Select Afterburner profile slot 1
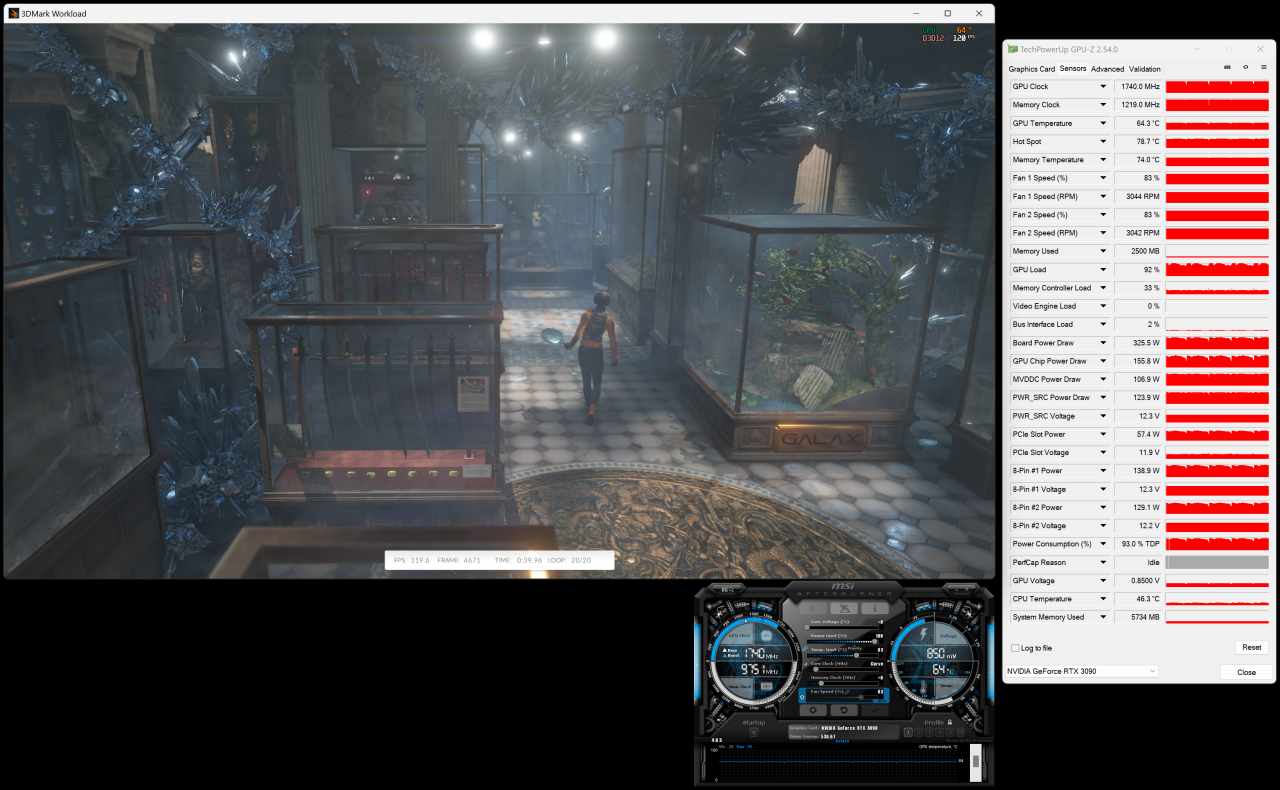The image size is (1280, 790). pos(908,732)
